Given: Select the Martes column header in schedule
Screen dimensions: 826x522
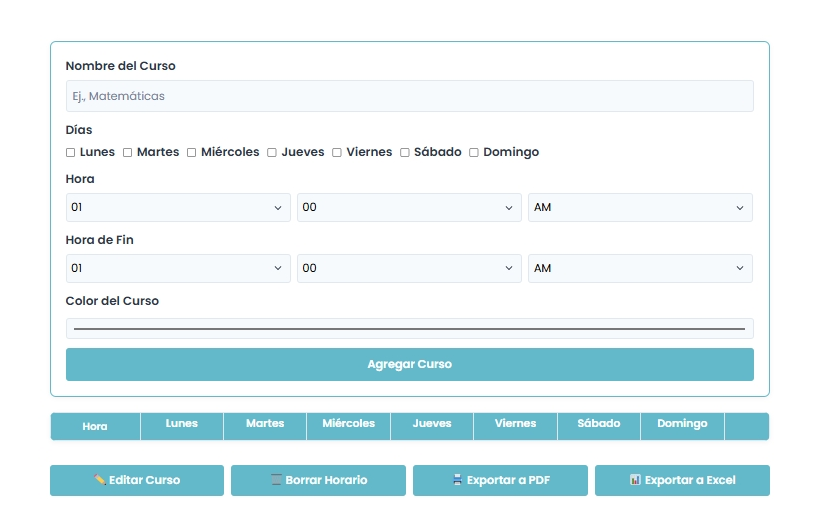Looking at the screenshot, I should pos(265,424).
